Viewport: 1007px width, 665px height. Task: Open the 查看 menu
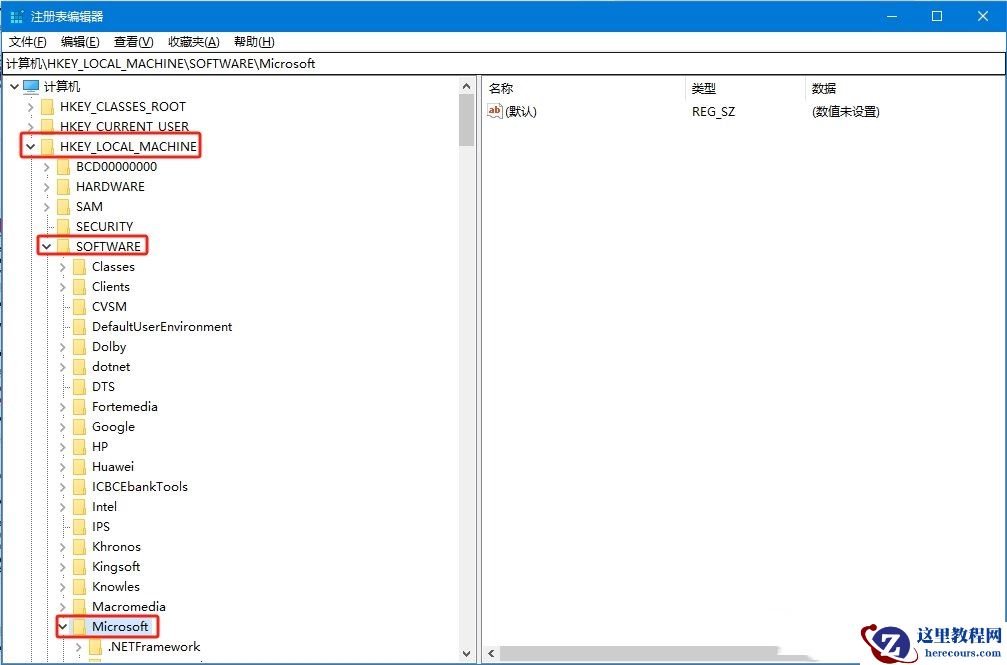coord(133,41)
